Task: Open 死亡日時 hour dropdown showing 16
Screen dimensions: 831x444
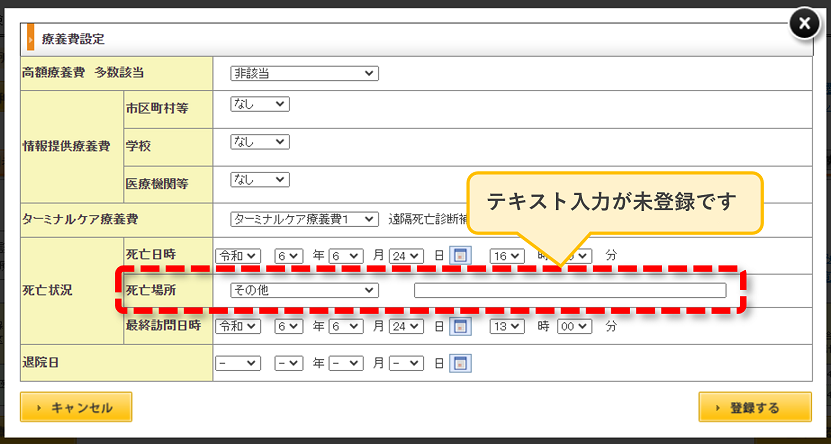Action: (507, 256)
